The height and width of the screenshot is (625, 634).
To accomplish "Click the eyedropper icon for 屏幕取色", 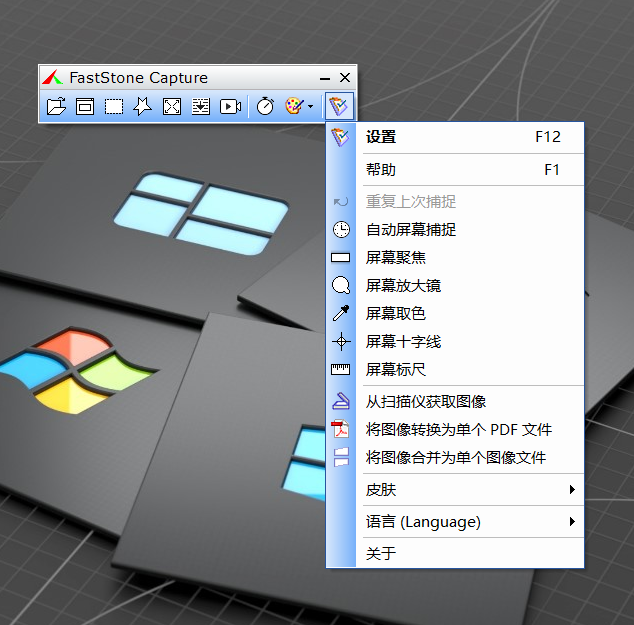I will (341, 313).
